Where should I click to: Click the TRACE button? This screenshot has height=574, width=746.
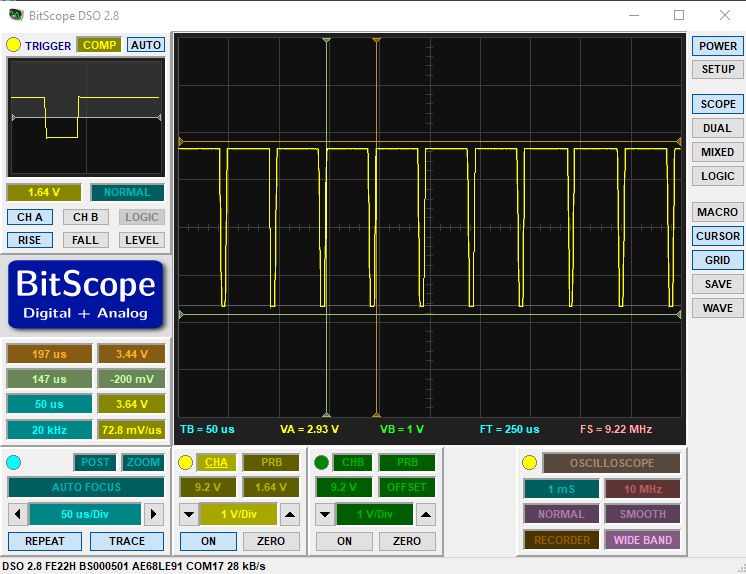(x=127, y=541)
